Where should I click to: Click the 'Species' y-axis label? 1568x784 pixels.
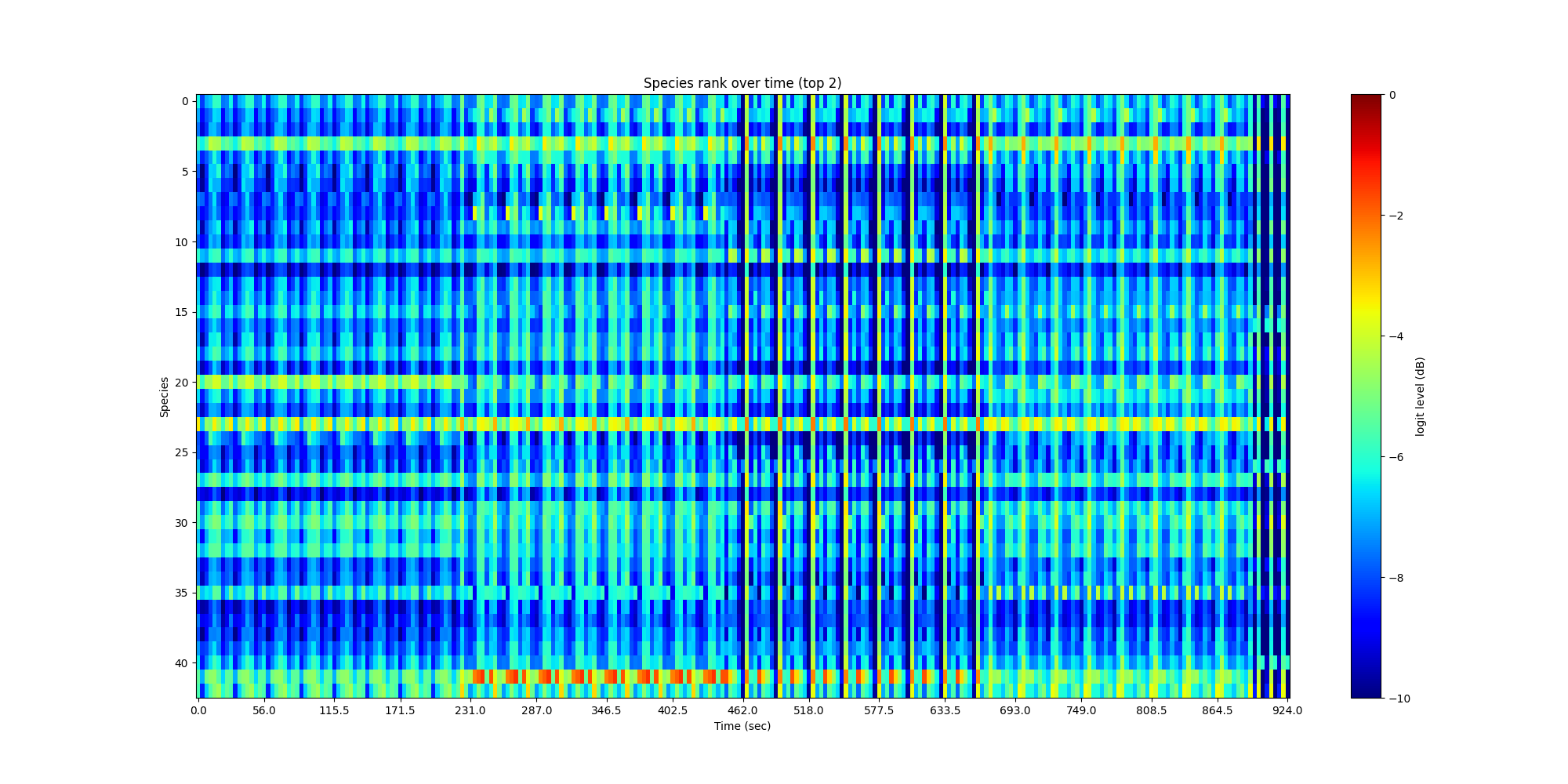(165, 397)
